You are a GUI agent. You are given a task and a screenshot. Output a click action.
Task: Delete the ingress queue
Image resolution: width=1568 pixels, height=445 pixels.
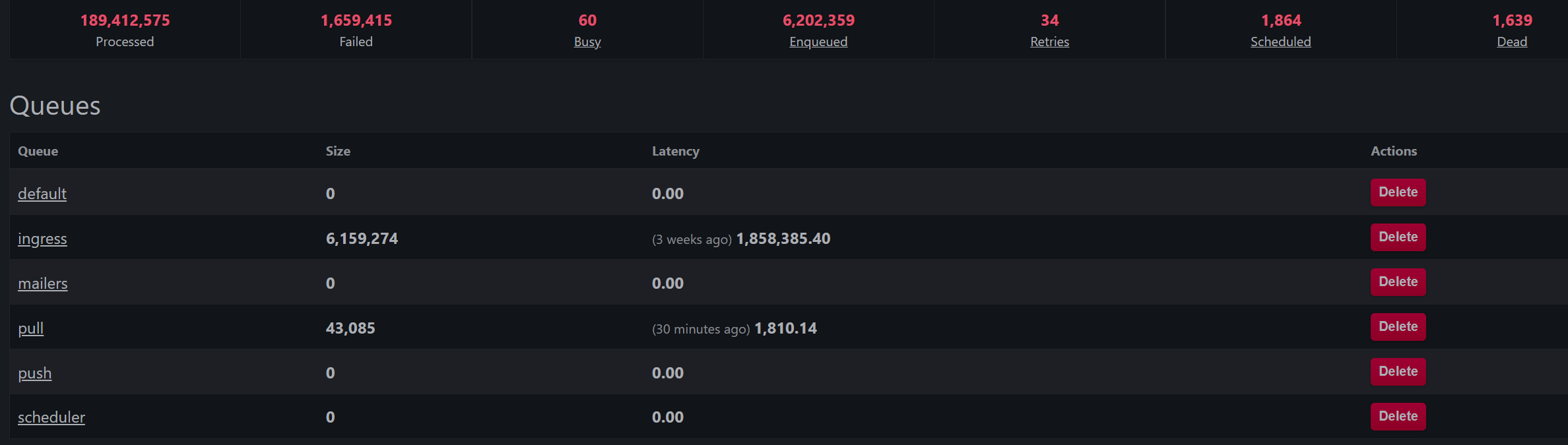(x=1398, y=237)
